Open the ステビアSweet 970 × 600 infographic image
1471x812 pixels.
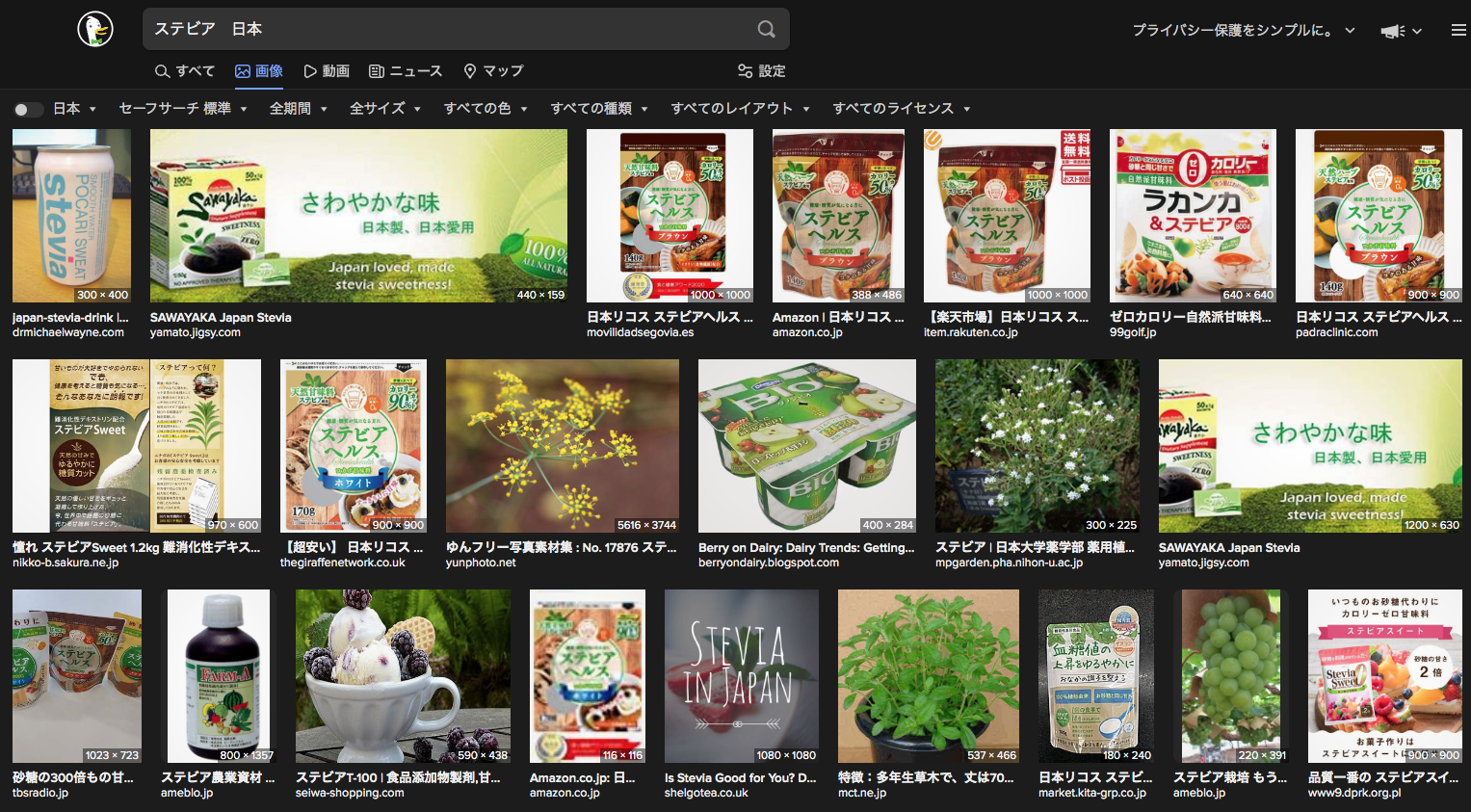(137, 446)
